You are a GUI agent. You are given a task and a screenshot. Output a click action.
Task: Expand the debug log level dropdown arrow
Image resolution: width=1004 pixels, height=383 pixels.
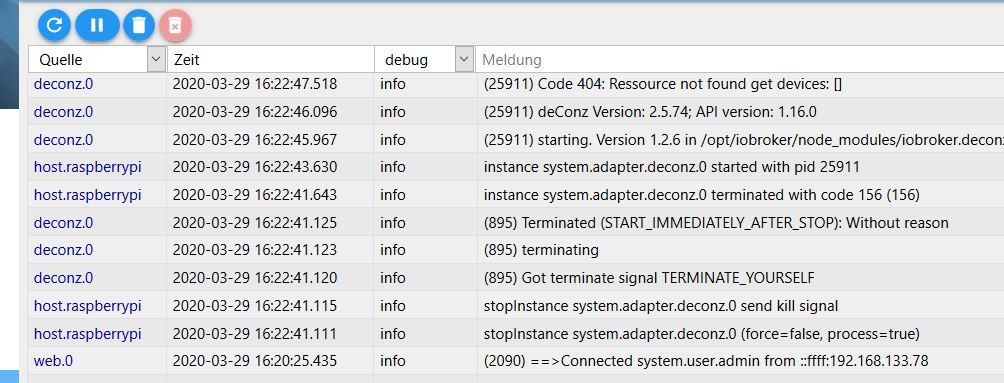point(464,60)
